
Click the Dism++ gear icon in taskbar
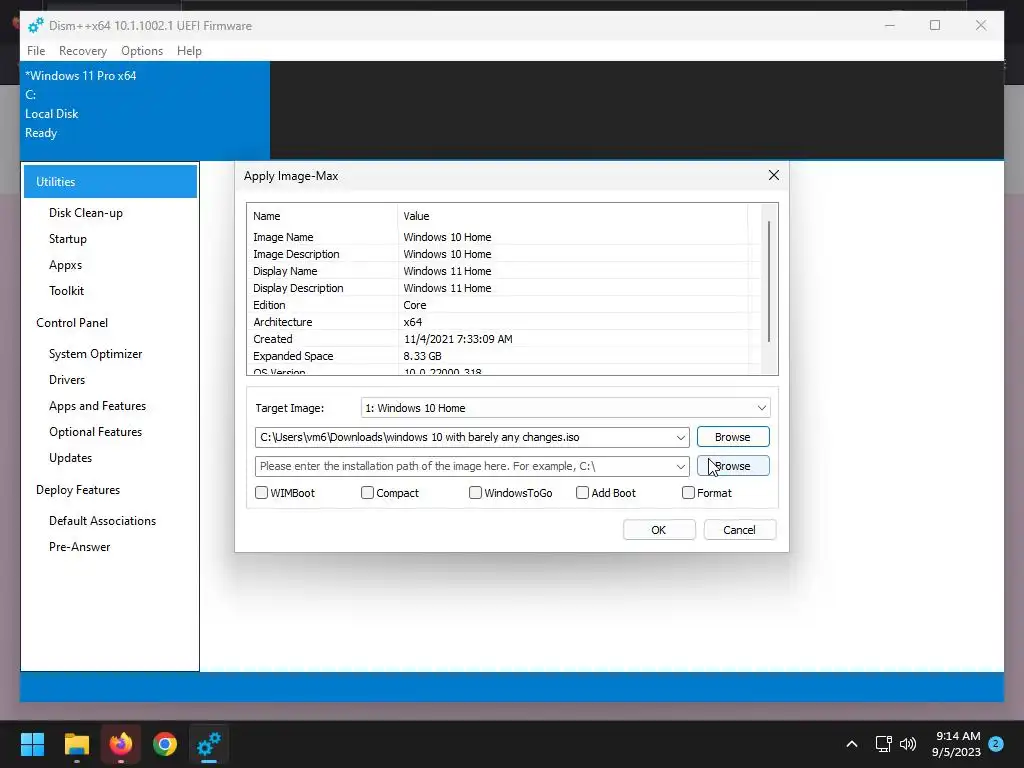(209, 744)
